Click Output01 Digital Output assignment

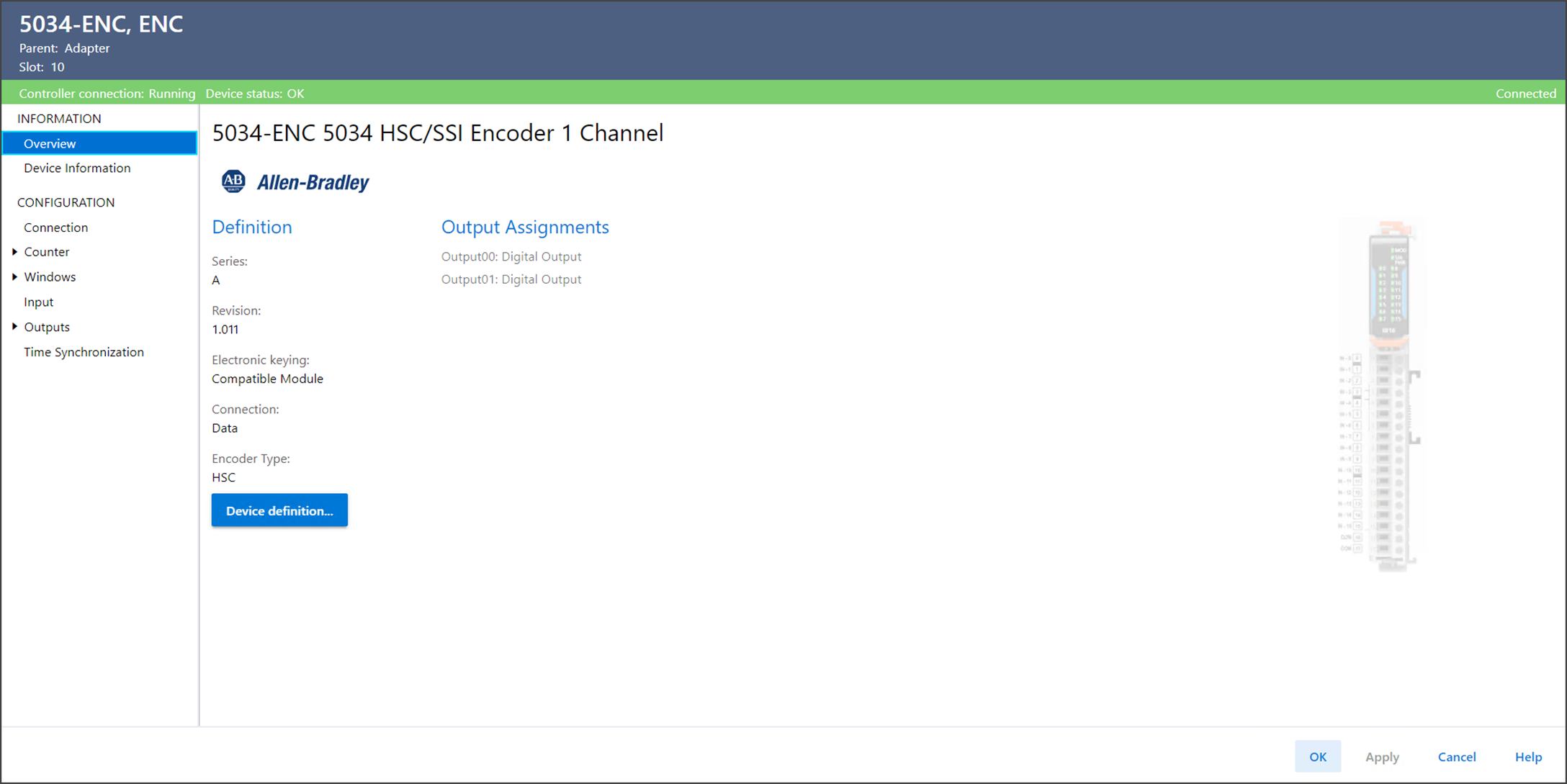click(511, 279)
